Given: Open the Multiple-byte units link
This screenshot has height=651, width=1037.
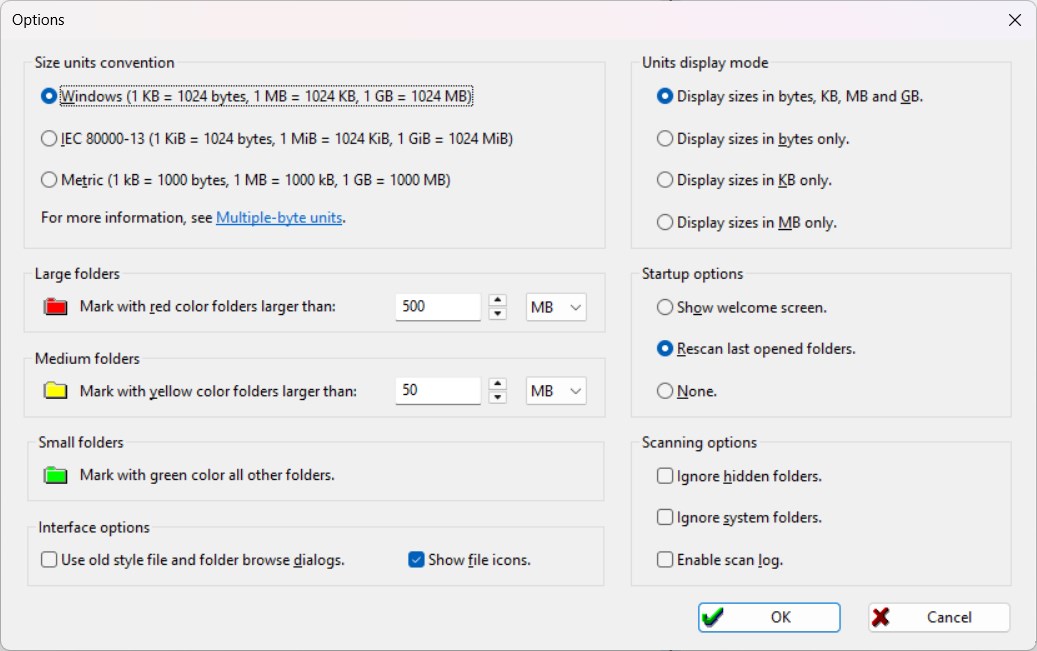Looking at the screenshot, I should pyautogui.click(x=279, y=217).
